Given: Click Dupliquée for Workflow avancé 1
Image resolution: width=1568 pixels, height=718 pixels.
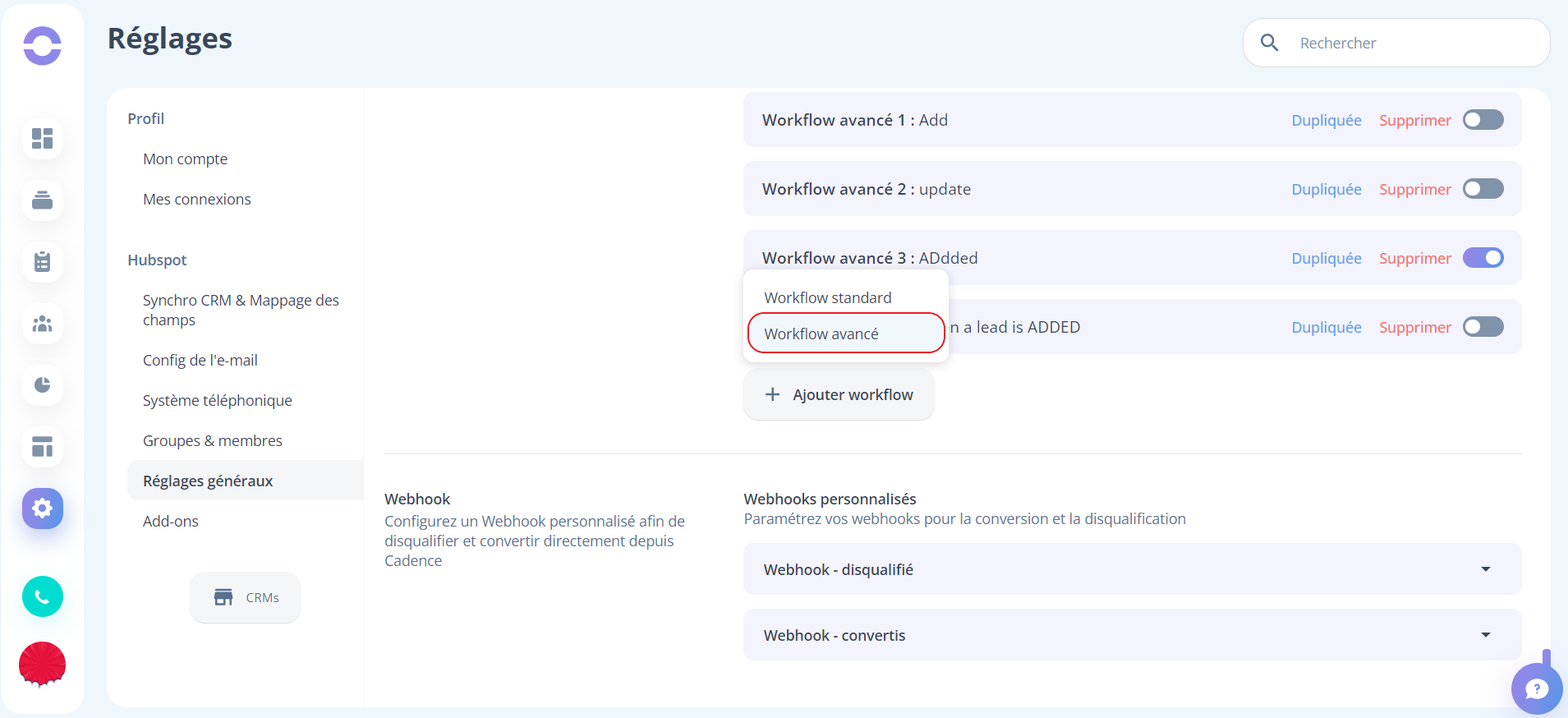Looking at the screenshot, I should (x=1327, y=120).
